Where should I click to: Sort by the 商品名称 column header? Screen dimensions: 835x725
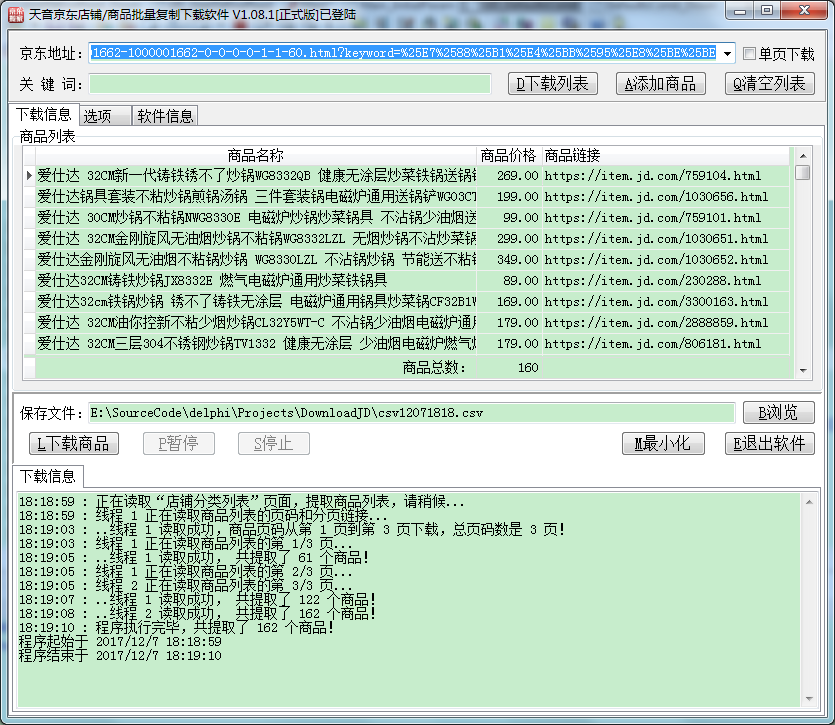click(256, 156)
